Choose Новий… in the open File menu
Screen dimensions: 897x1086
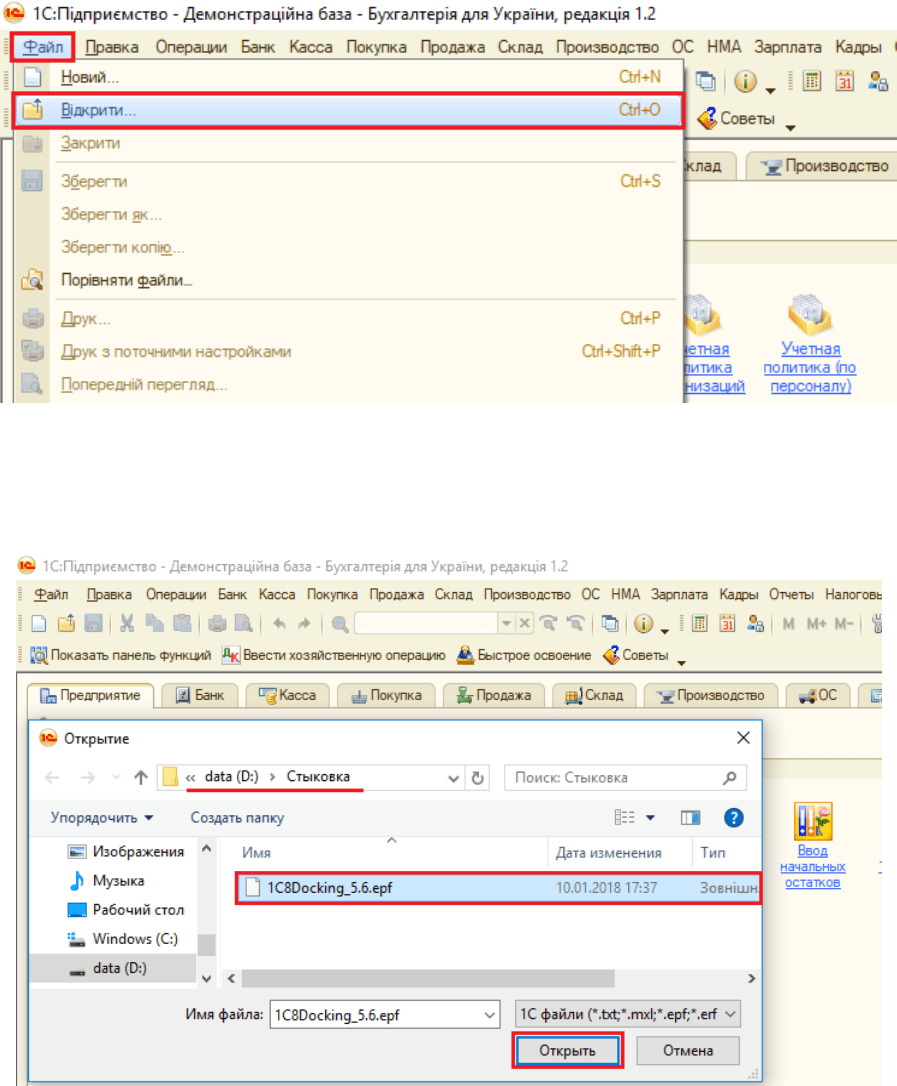tap(348, 77)
